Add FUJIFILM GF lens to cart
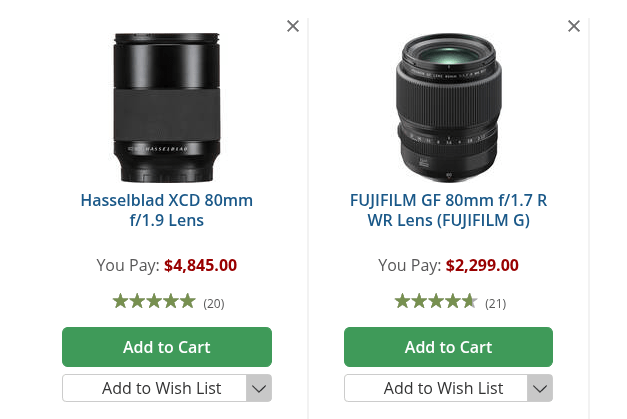The height and width of the screenshot is (419, 627). [448, 347]
